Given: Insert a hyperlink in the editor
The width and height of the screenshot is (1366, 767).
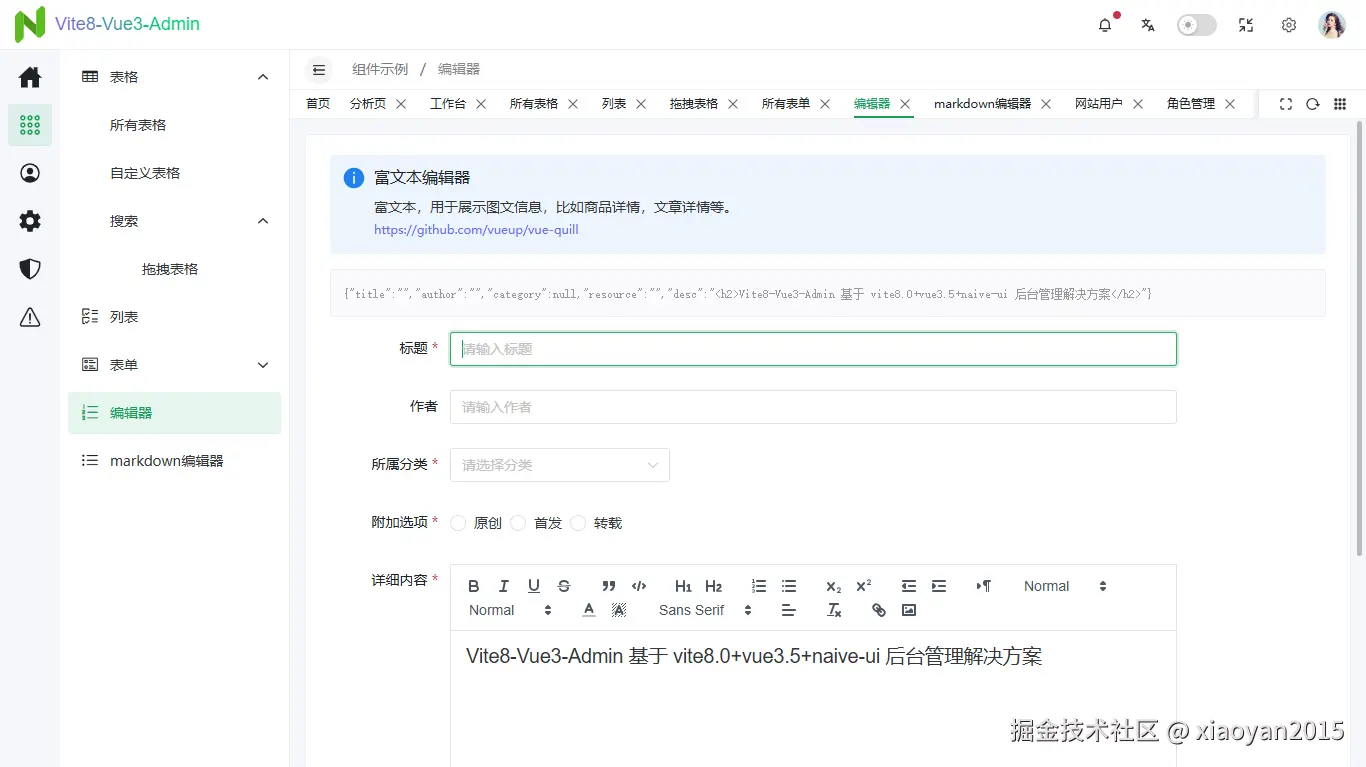Looking at the screenshot, I should pos(879,610).
